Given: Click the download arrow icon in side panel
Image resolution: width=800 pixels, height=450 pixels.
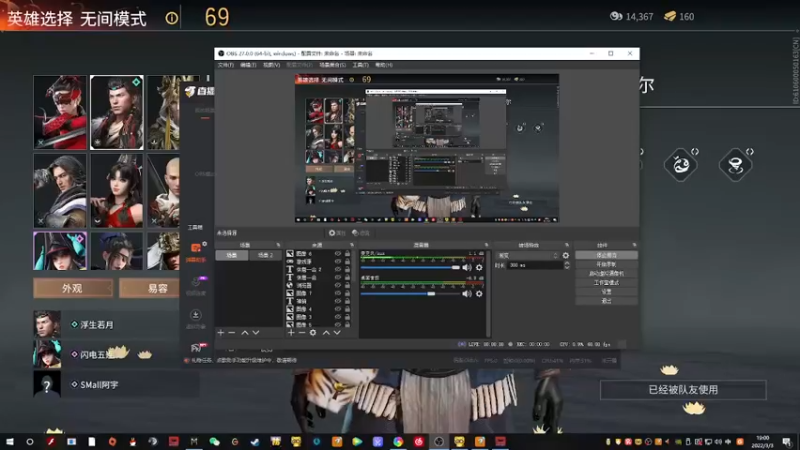Looking at the screenshot, I should point(195,315).
